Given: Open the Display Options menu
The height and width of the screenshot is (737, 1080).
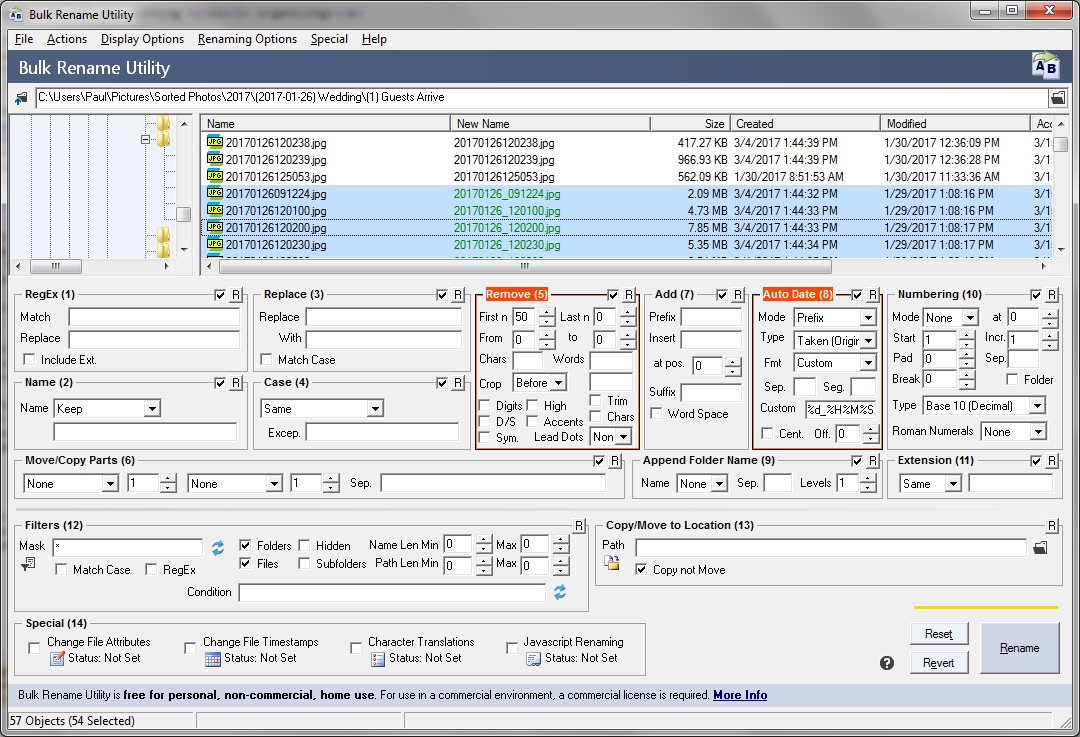Looking at the screenshot, I should point(143,39).
